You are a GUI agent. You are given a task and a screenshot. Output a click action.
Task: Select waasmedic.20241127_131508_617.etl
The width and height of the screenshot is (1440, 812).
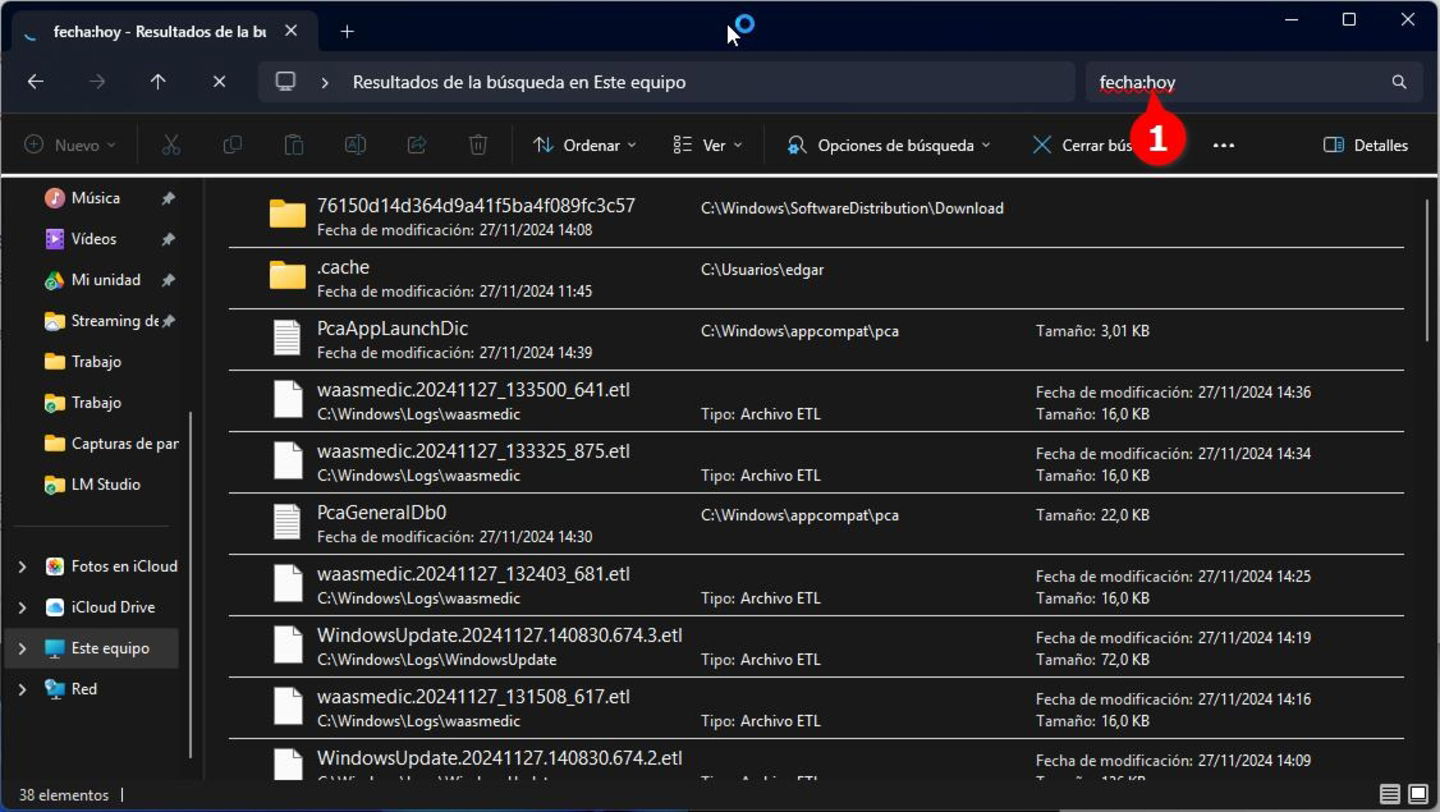(x=816, y=707)
